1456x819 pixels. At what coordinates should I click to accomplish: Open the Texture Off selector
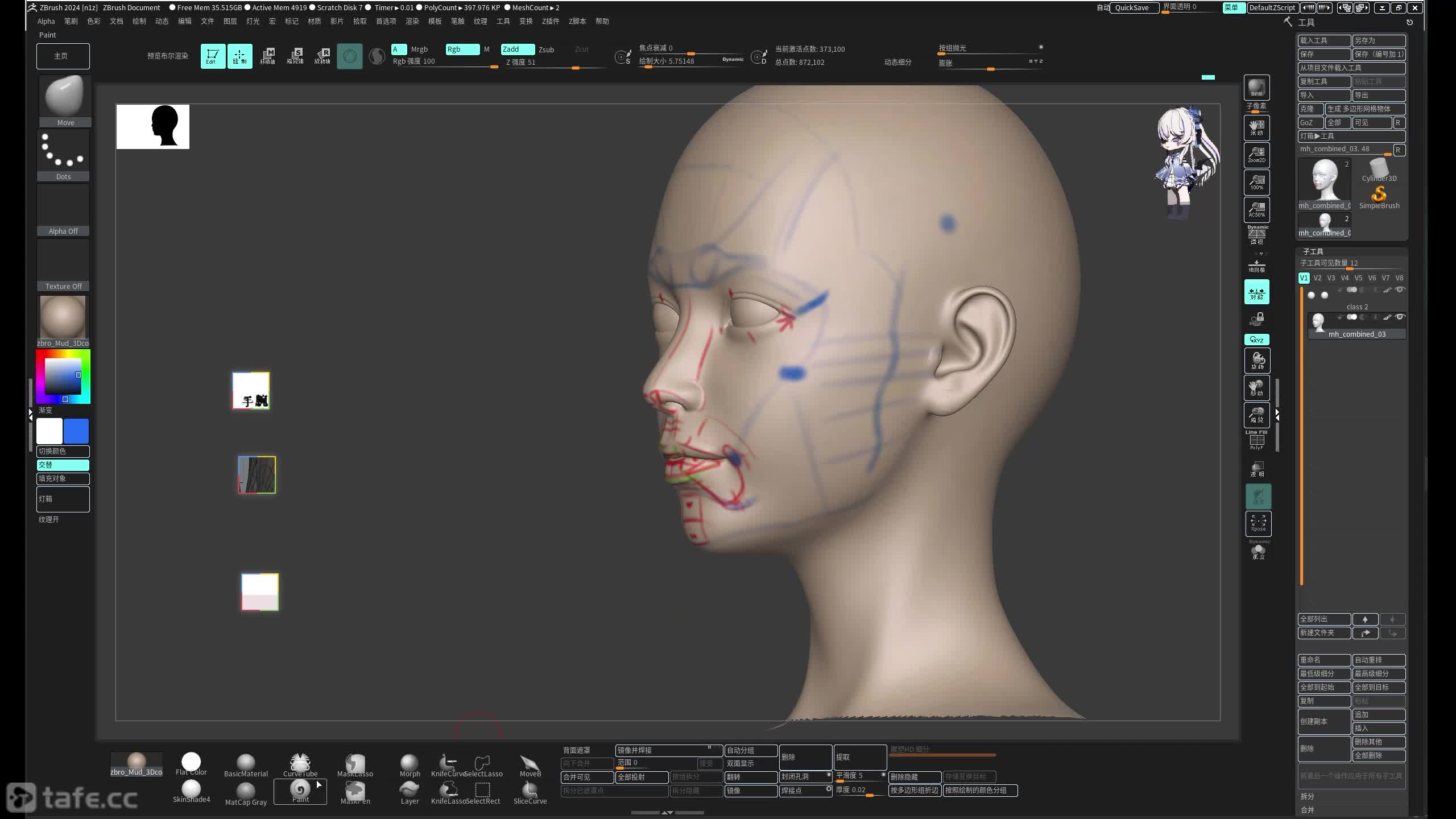pyautogui.click(x=63, y=264)
